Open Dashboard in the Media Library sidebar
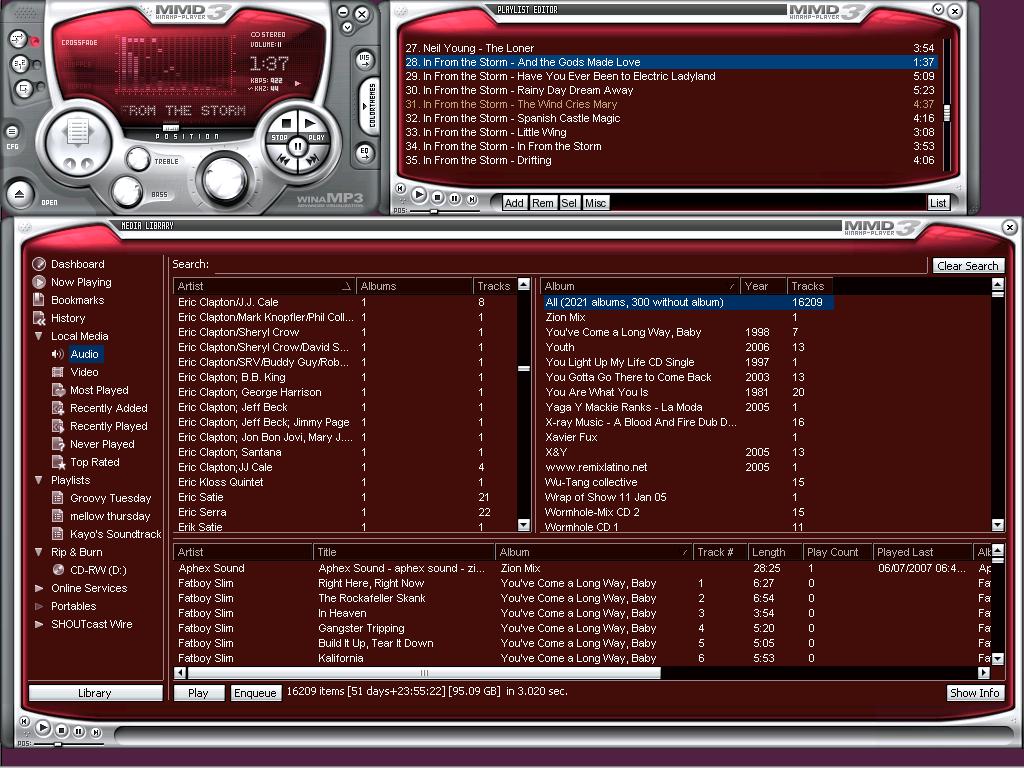Viewport: 1024px width, 768px height. pos(77,264)
